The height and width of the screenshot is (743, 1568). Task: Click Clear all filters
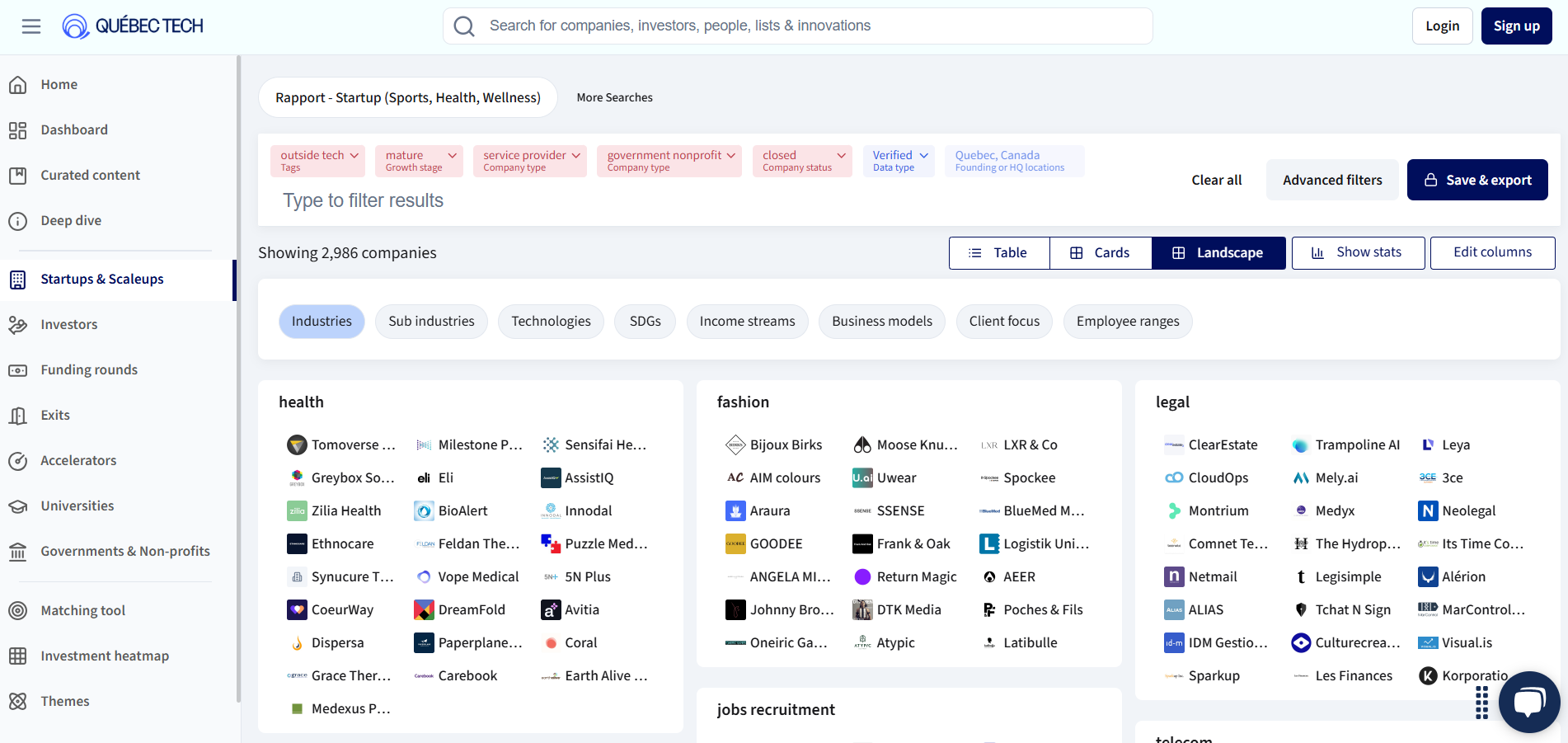click(x=1217, y=180)
